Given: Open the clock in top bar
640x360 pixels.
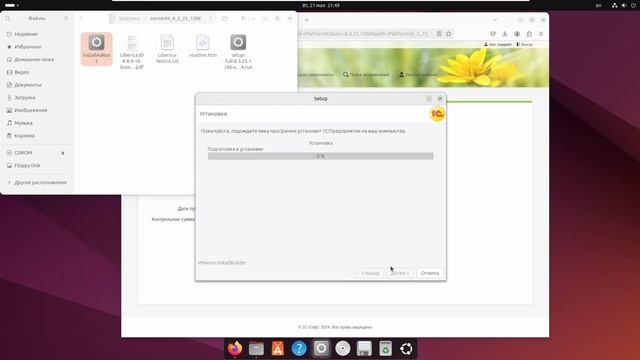Looking at the screenshot, I should [x=321, y=5].
